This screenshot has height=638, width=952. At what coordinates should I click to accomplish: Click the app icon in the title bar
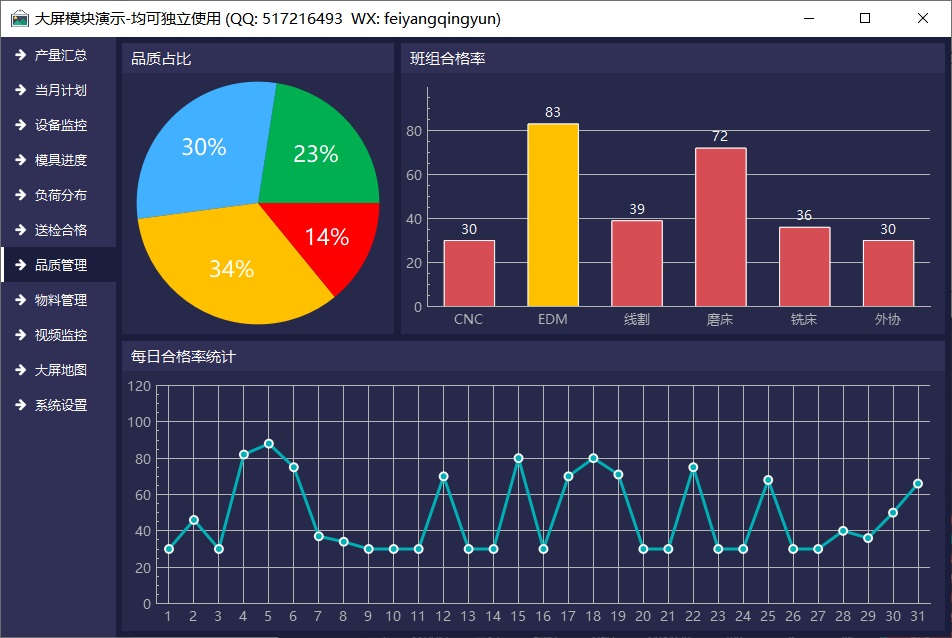point(19,18)
